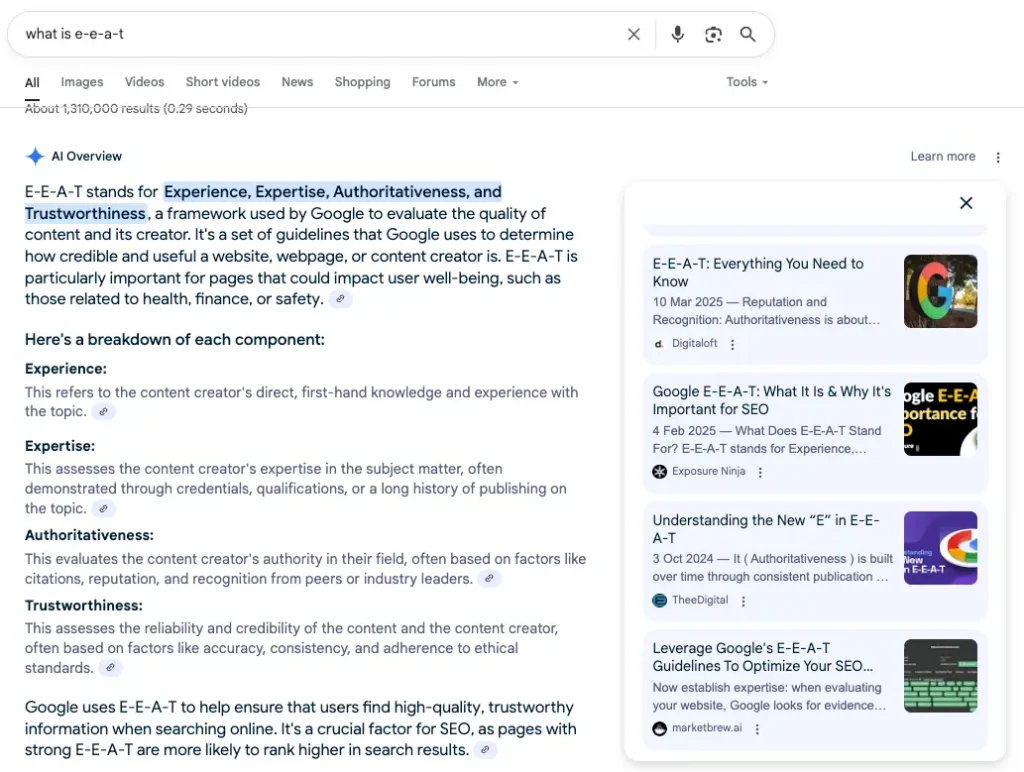Open 'E-E-A-T: Everything You Need to Know' result
This screenshot has width=1024, height=772.
point(758,272)
